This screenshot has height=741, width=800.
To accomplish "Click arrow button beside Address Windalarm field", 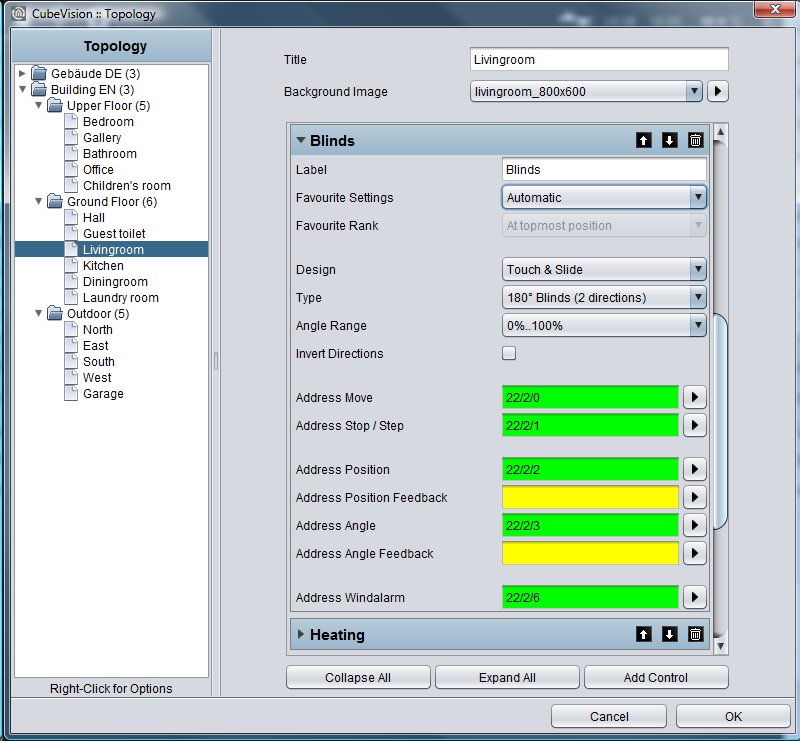I will 694,597.
